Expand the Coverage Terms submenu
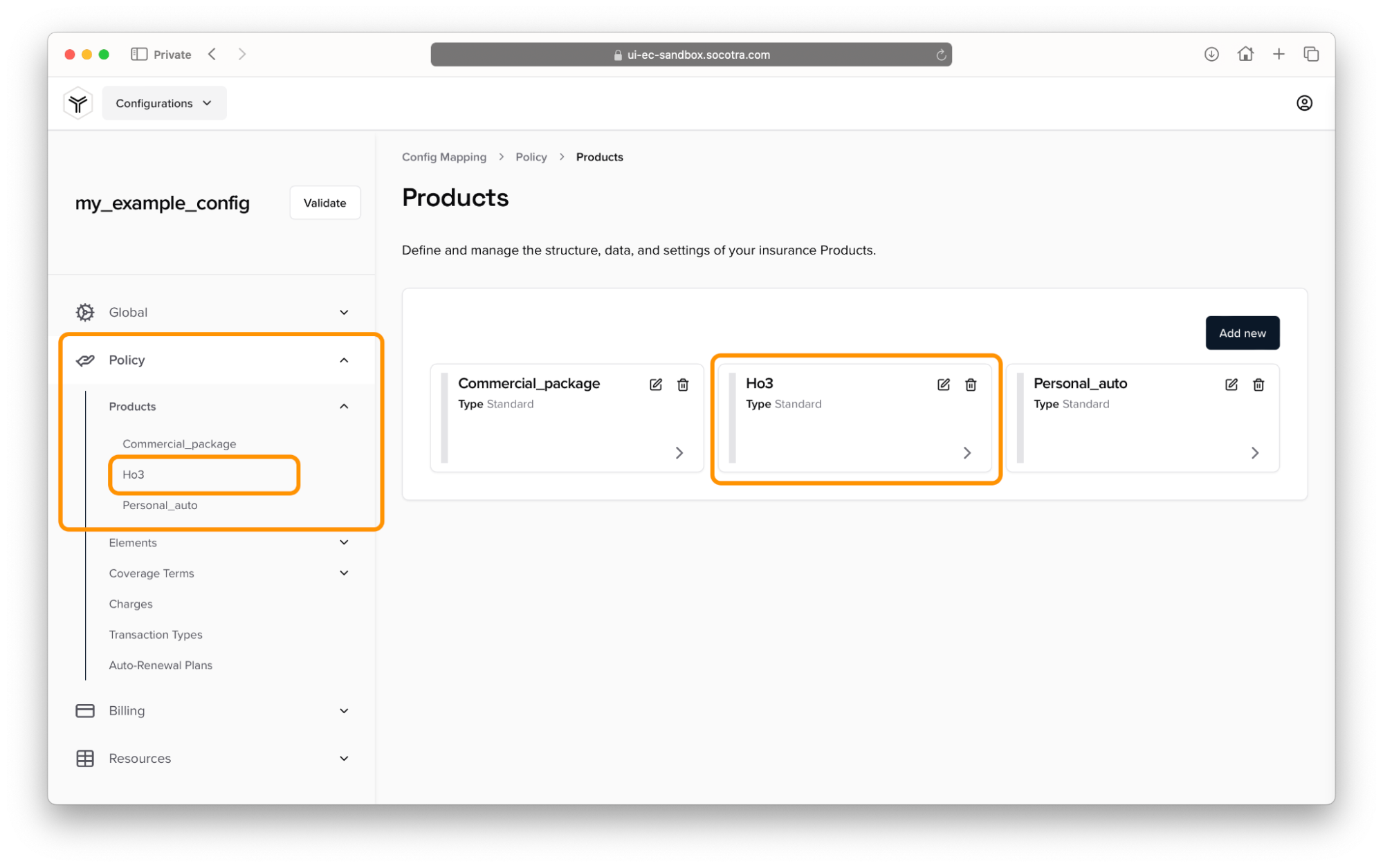This screenshot has width=1383, height=868. tap(344, 573)
